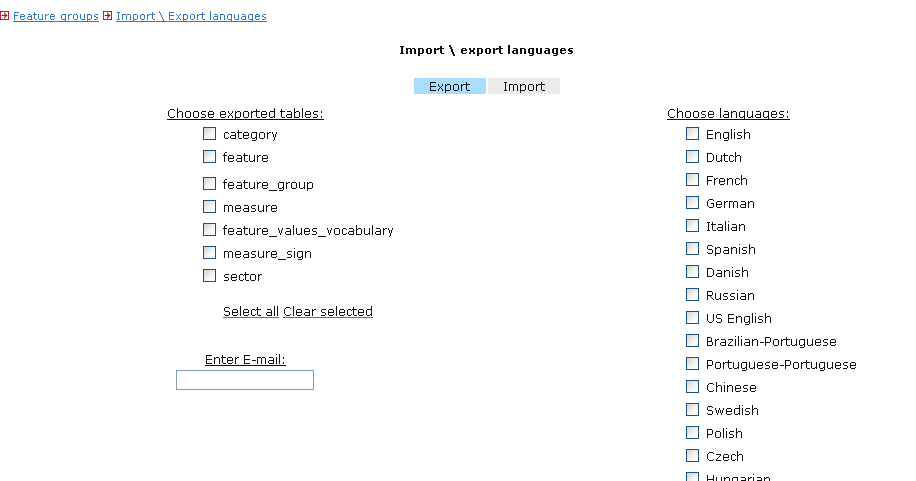Enable the feature_values_vocabulary checkbox
This screenshot has width=916, height=481.
click(x=209, y=230)
